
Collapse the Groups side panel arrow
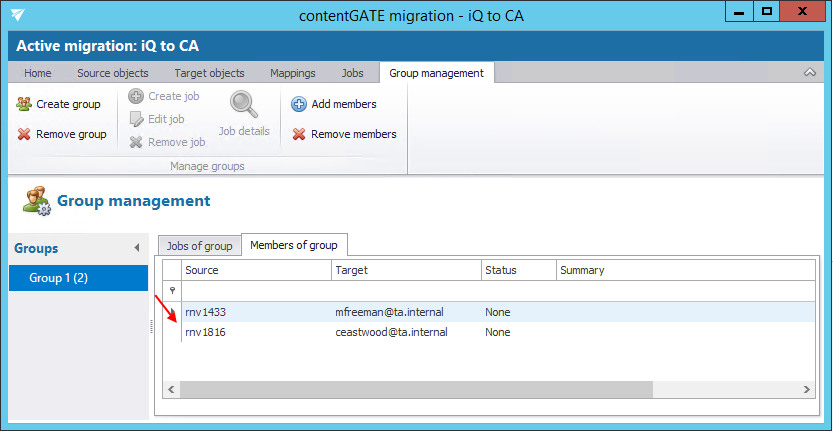(136, 248)
